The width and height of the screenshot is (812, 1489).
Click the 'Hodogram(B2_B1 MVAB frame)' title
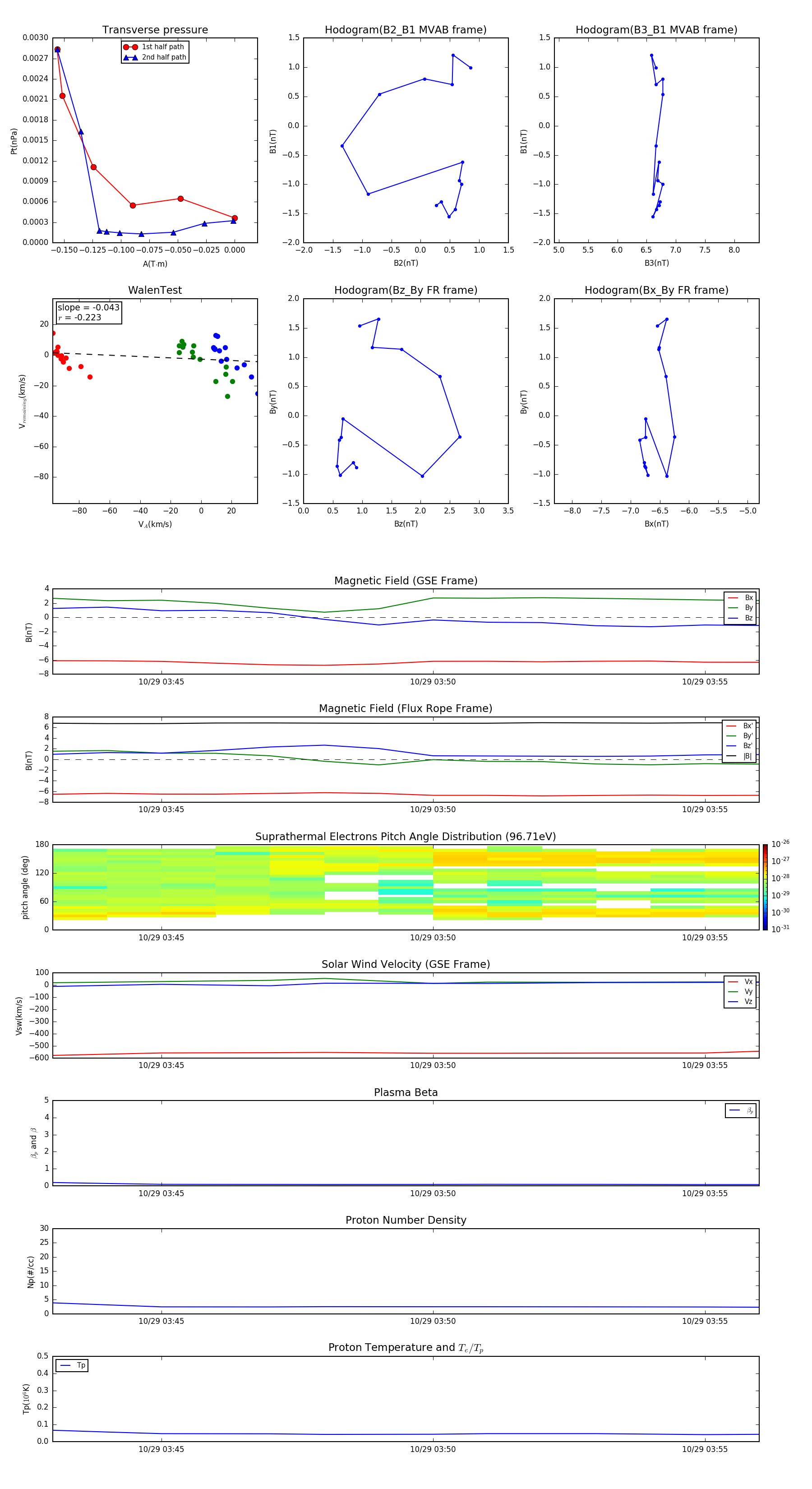coord(406,30)
